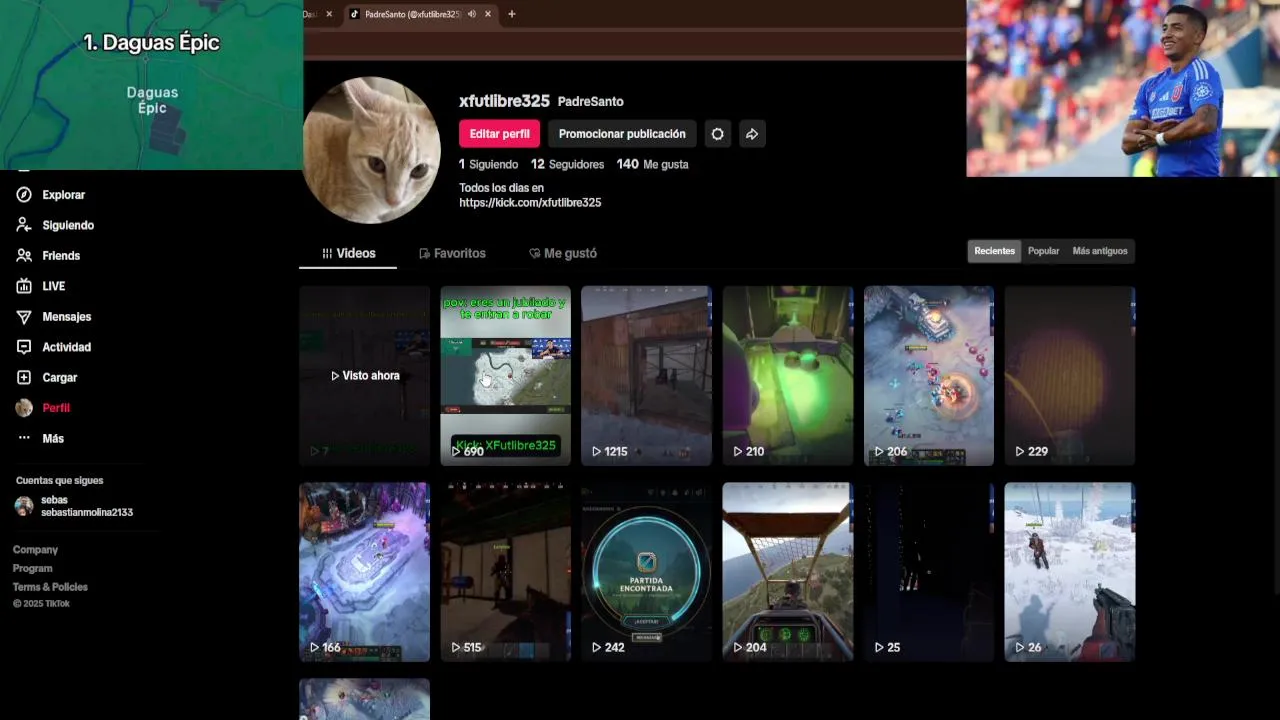Open the video with 690 views

pyautogui.click(x=506, y=376)
